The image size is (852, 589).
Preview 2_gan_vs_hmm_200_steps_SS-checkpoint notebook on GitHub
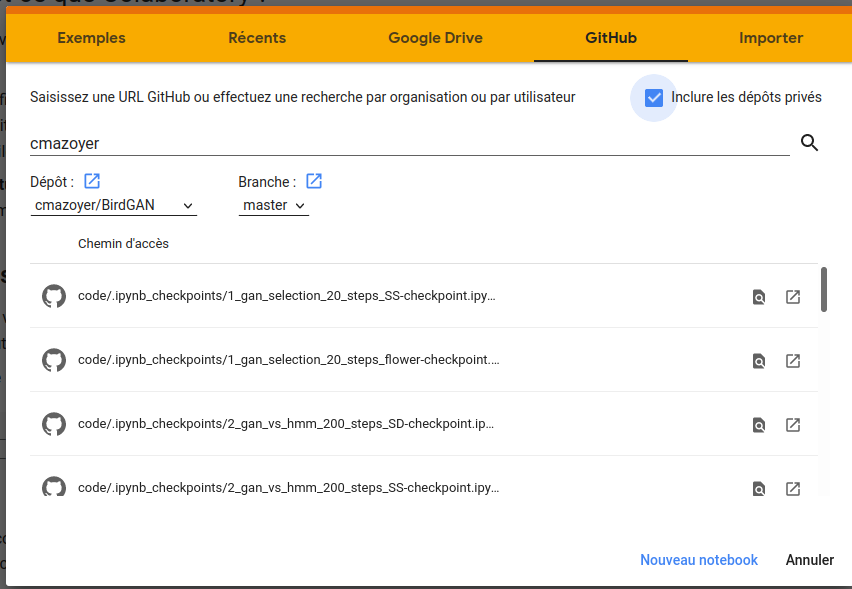(x=759, y=488)
